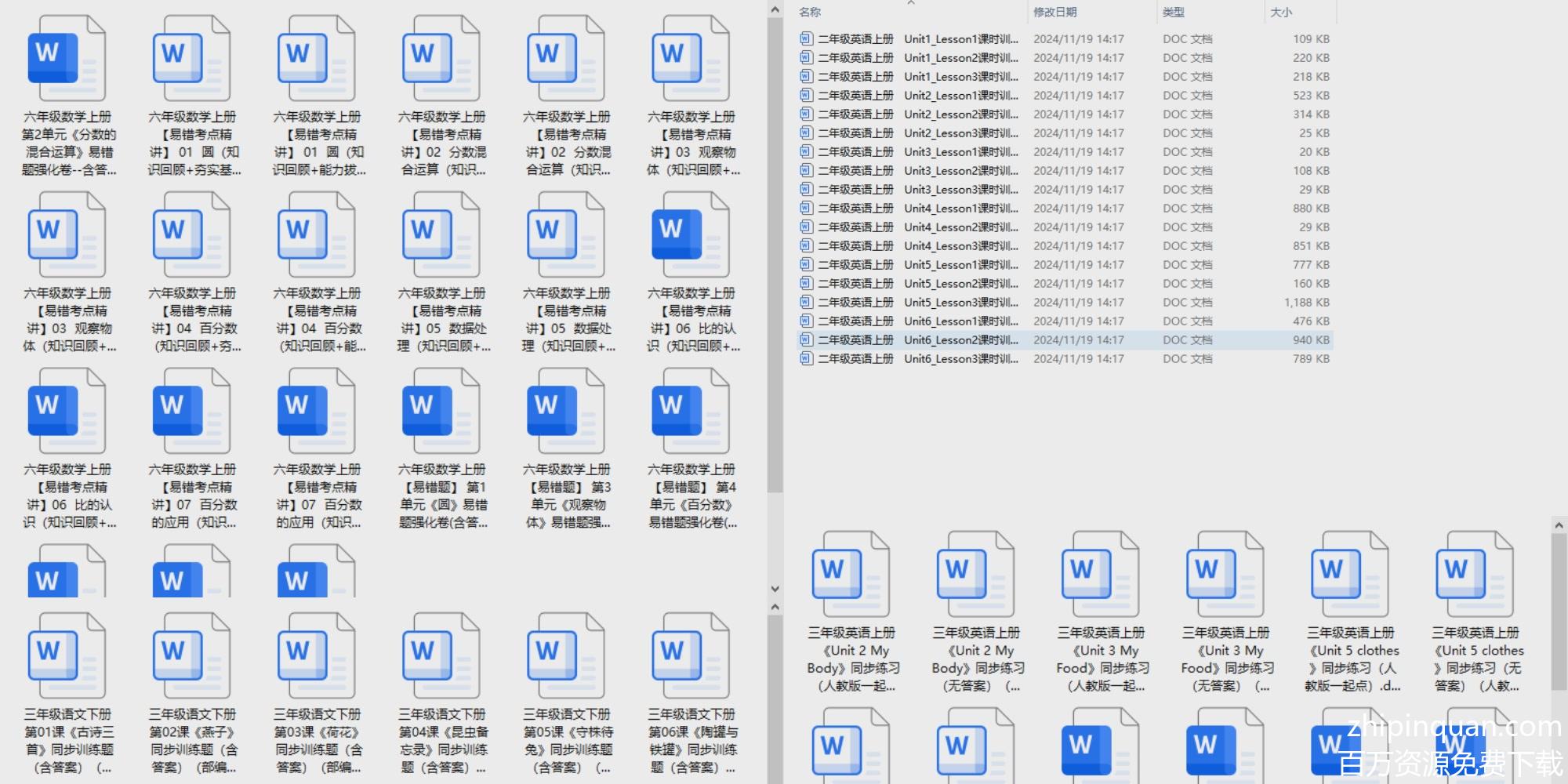Open the 易错题 第1单元《圆》 Word document

(441, 412)
